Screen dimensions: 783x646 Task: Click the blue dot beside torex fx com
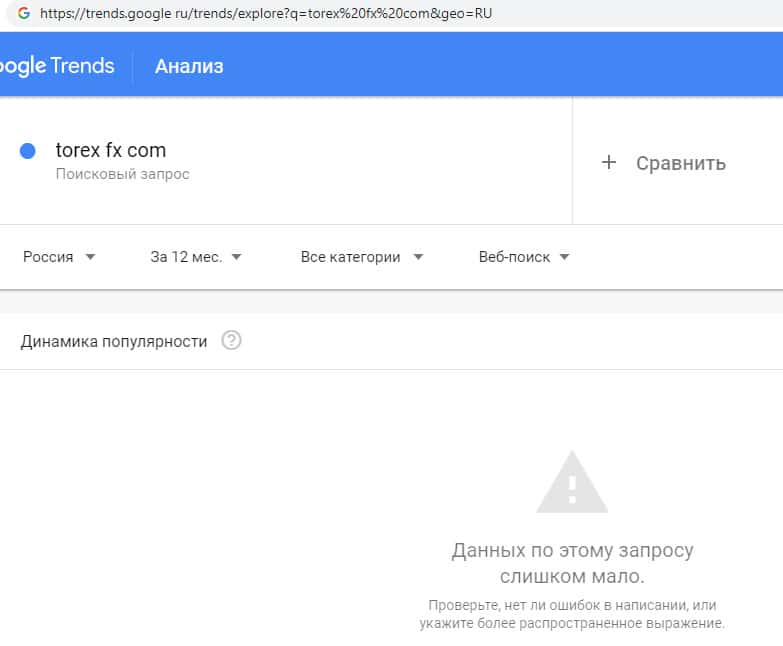point(28,151)
